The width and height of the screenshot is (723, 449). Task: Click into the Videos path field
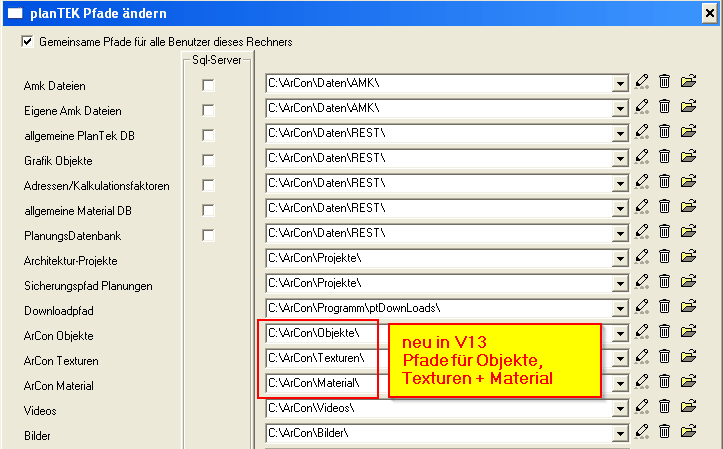pyautogui.click(x=438, y=407)
